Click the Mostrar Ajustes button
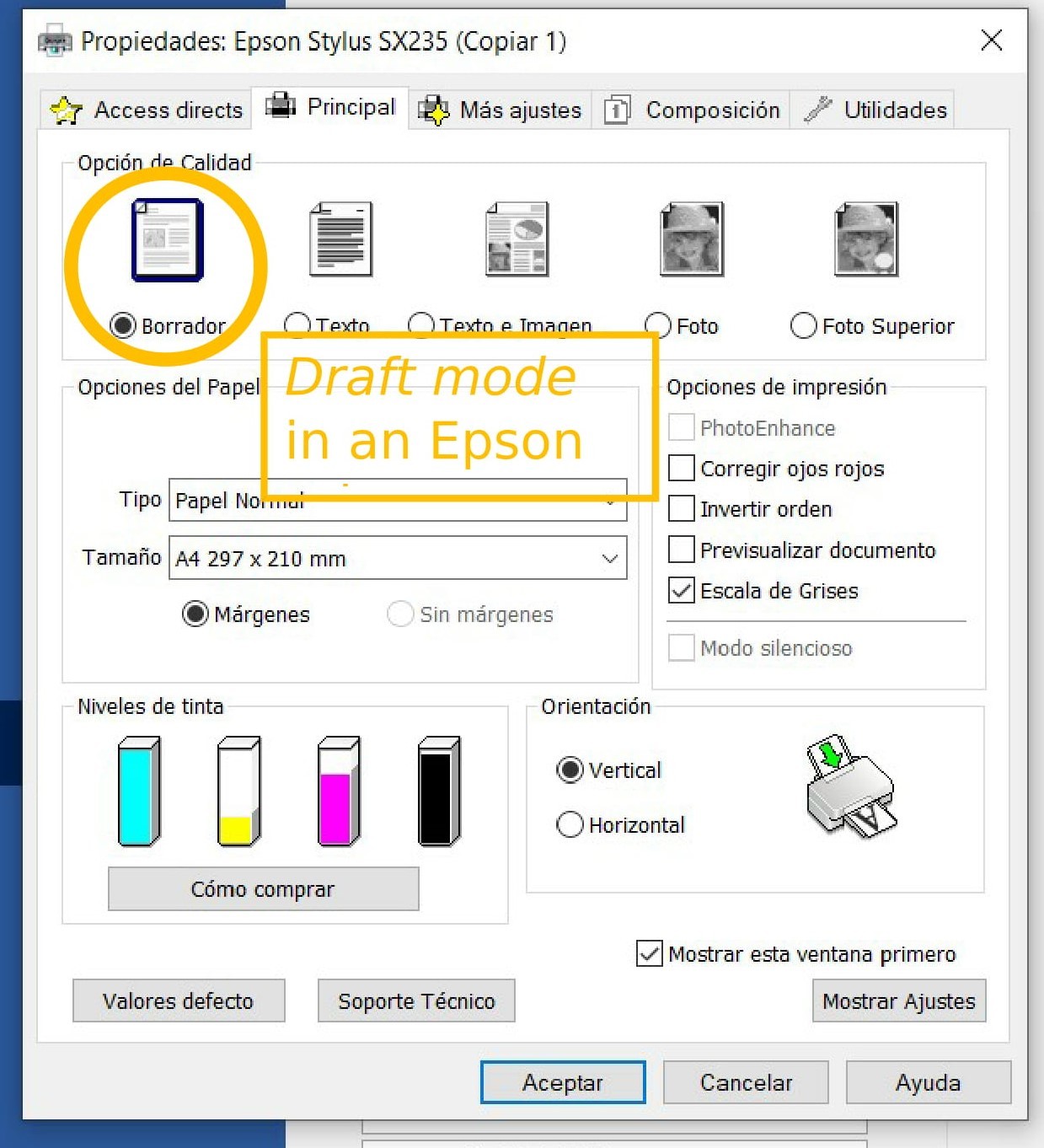The height and width of the screenshot is (1148, 1044). [899, 1000]
